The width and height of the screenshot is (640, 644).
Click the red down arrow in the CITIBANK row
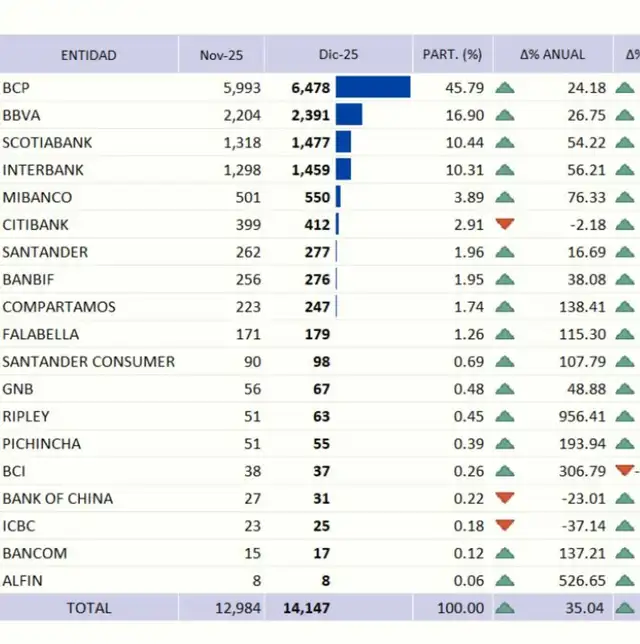505,224
